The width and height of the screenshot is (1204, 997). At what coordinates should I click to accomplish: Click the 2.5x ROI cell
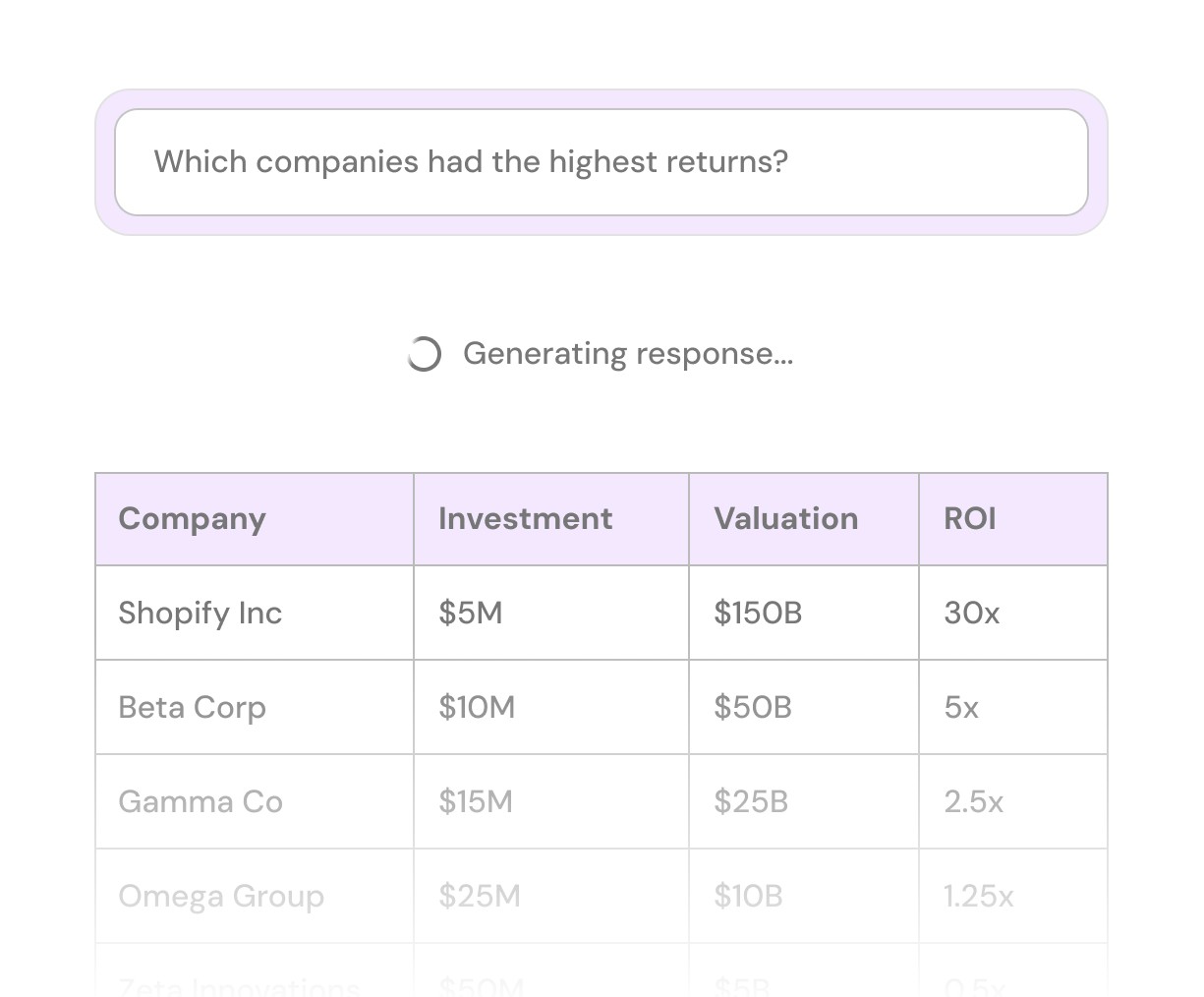[1013, 801]
